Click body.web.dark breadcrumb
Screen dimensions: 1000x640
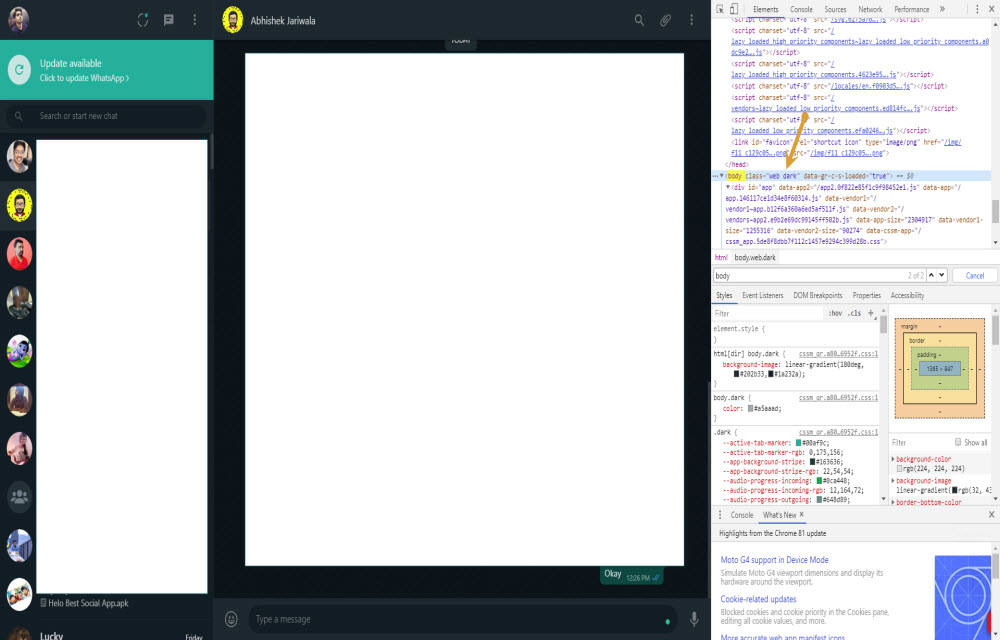755,258
